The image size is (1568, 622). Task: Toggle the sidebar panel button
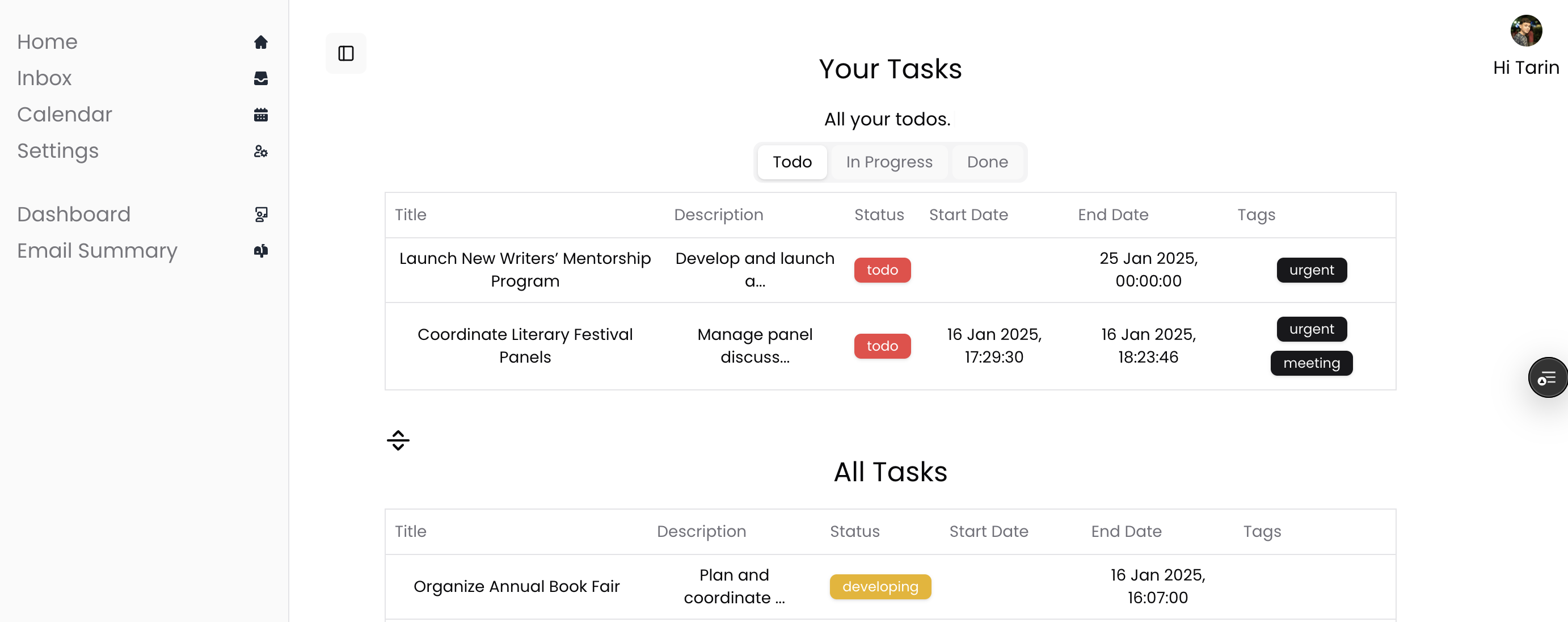click(x=345, y=53)
